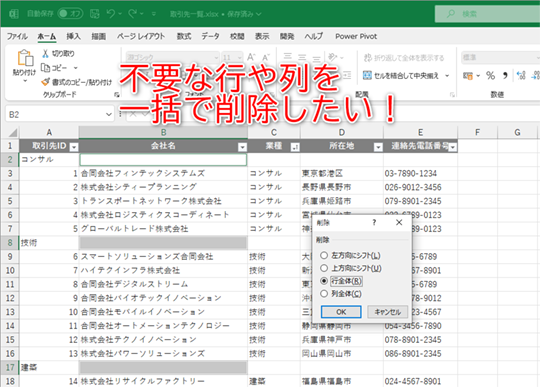The width and height of the screenshot is (540, 387).
Task: Open the 所在地 filter arrow
Action: click(378, 147)
